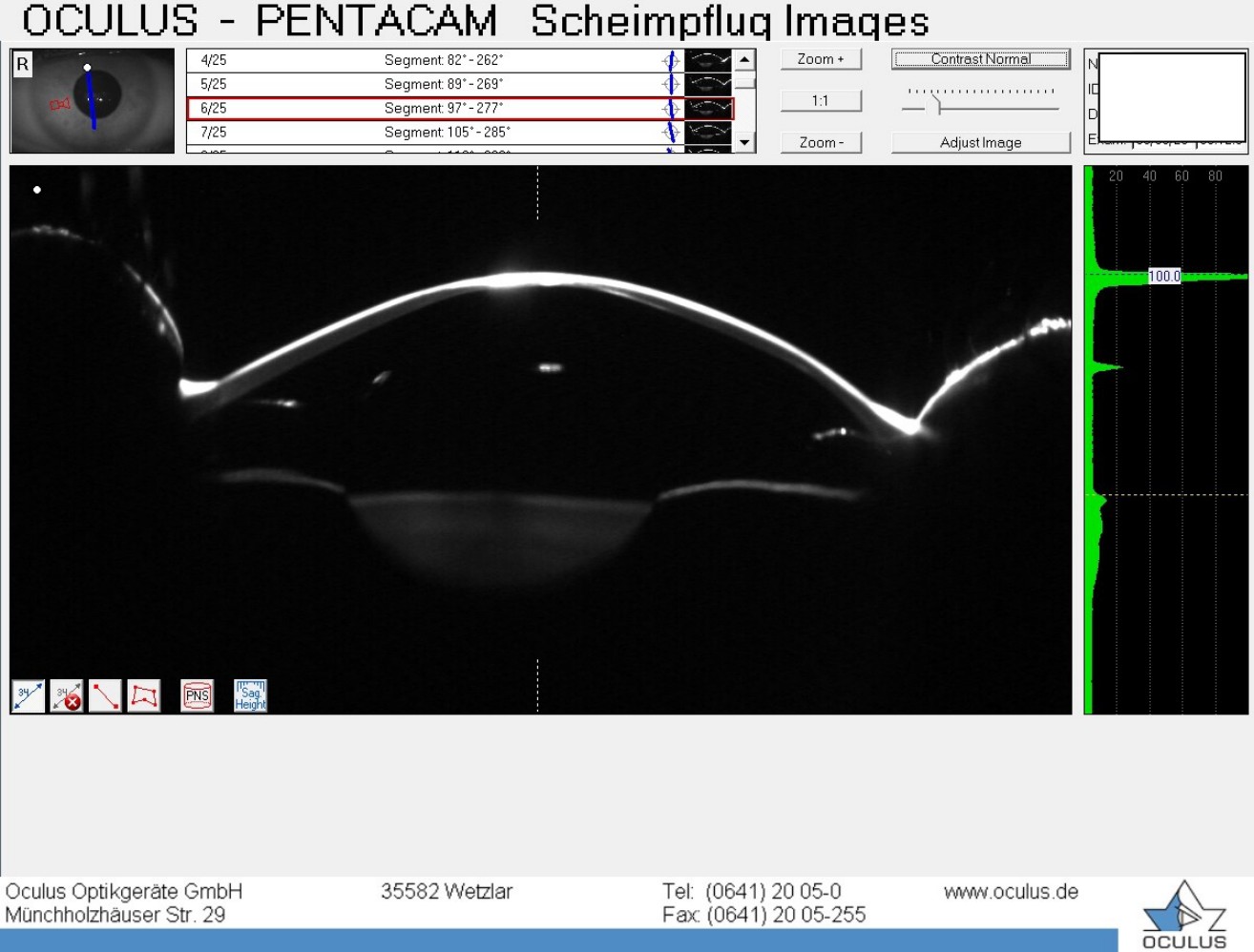Click the right eye overview image

pyautogui.click(x=93, y=100)
